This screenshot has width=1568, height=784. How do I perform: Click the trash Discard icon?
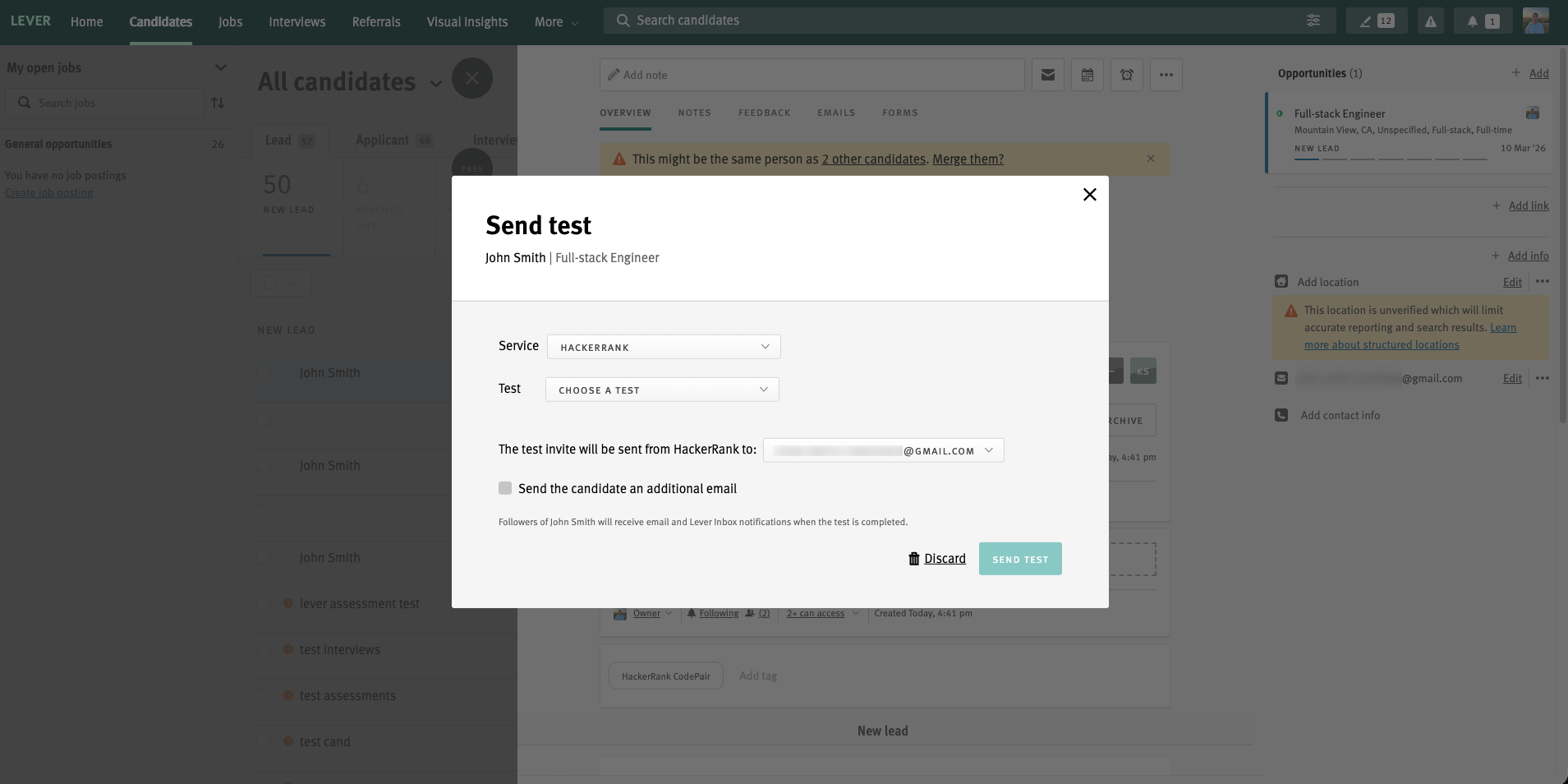913,559
